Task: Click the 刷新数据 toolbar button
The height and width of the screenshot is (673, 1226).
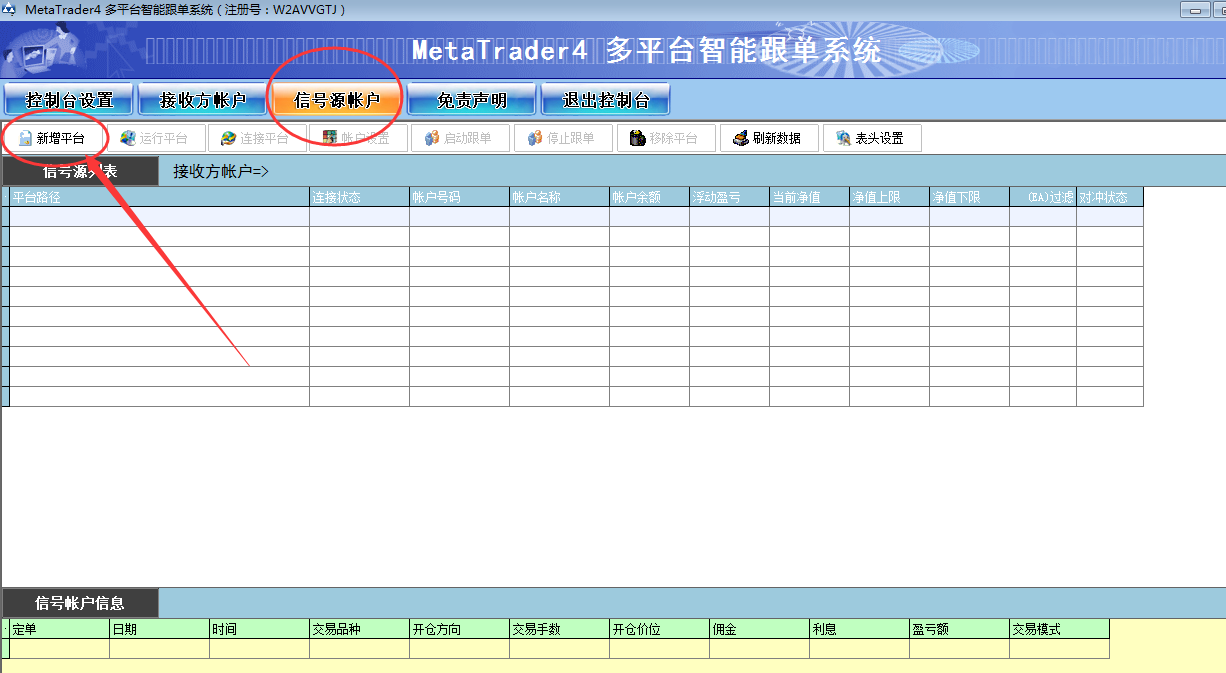Action: tap(769, 138)
